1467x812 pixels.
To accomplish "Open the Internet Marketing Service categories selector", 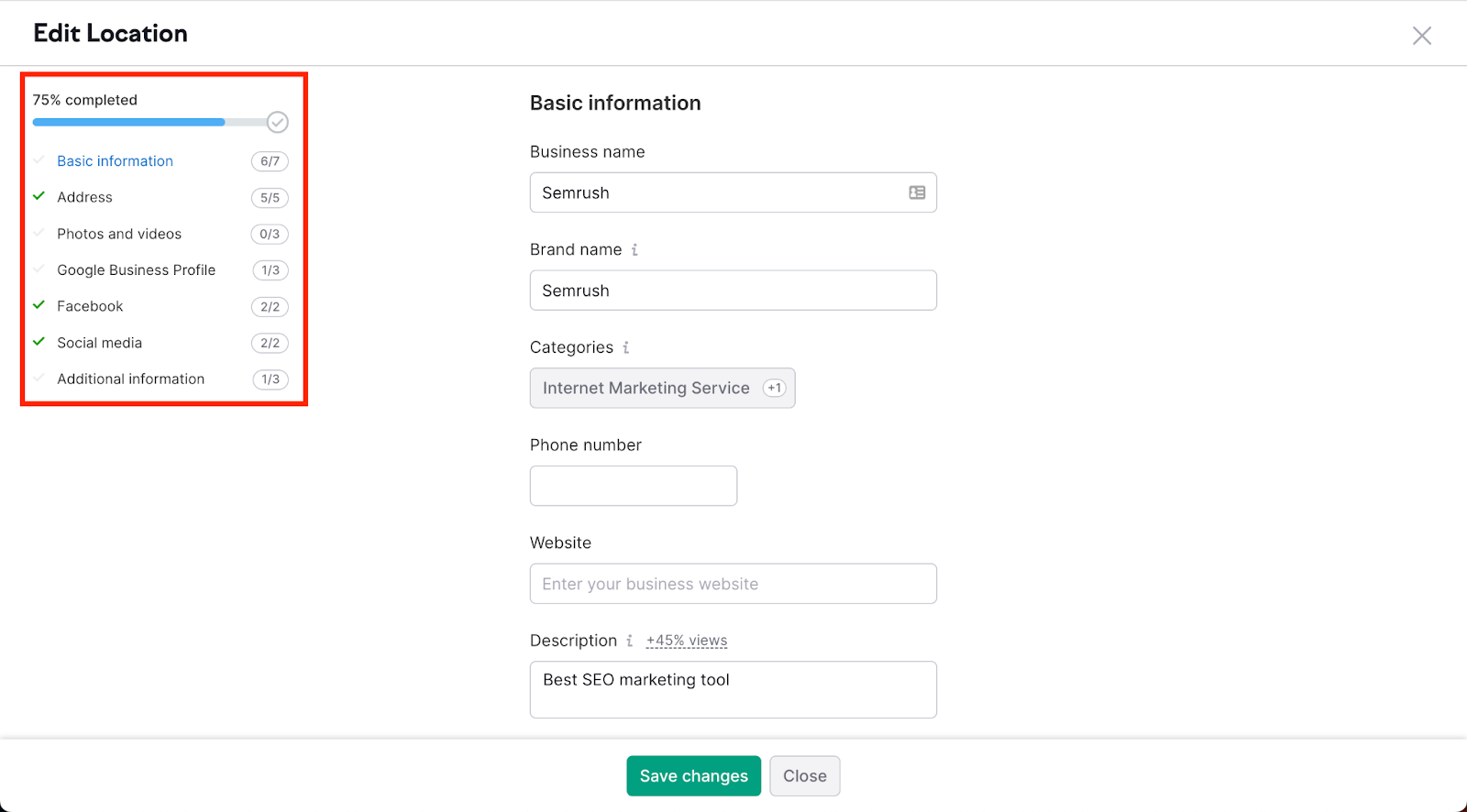I will [x=662, y=389].
